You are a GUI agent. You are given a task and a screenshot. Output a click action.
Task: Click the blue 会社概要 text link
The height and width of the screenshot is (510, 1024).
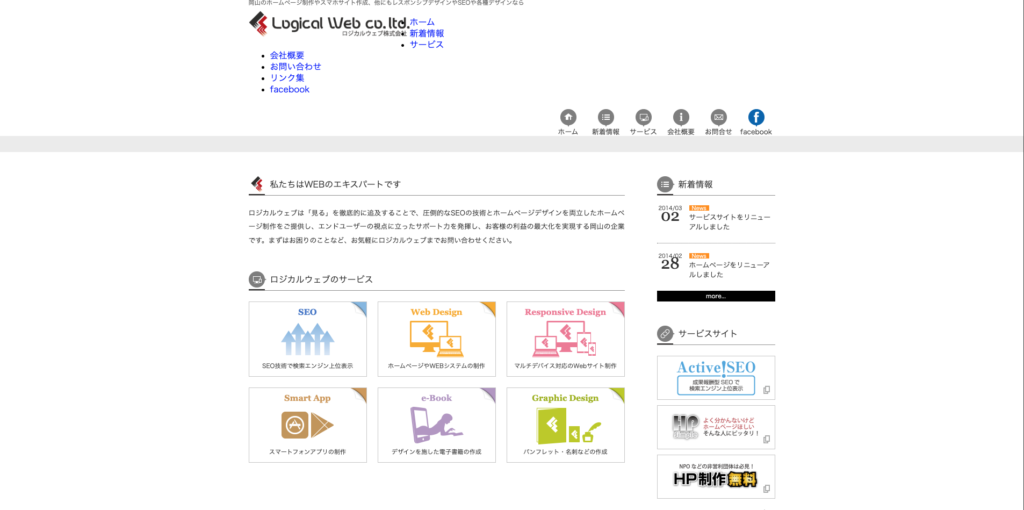(x=287, y=56)
